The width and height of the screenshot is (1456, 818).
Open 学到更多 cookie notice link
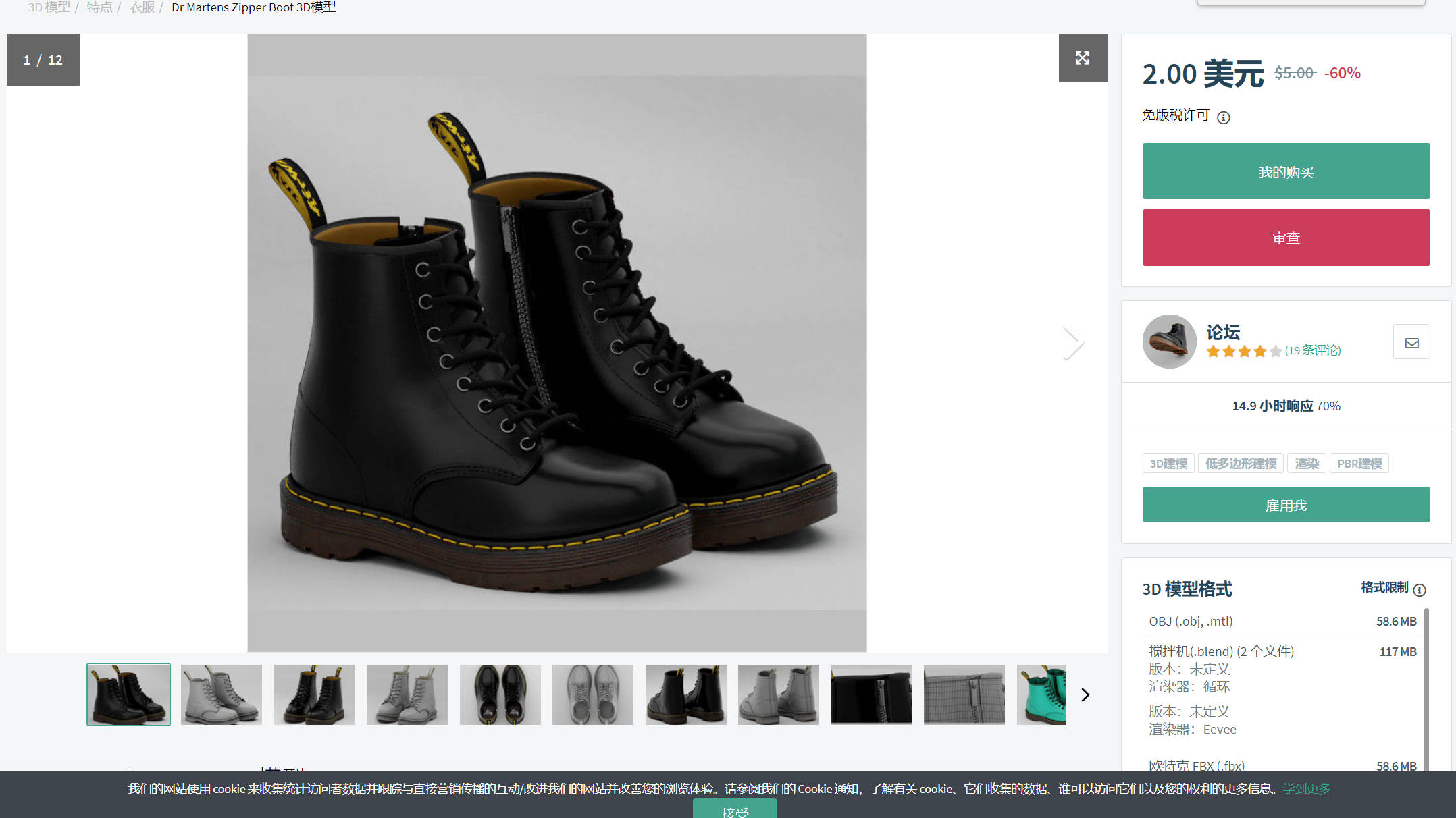coord(1306,788)
